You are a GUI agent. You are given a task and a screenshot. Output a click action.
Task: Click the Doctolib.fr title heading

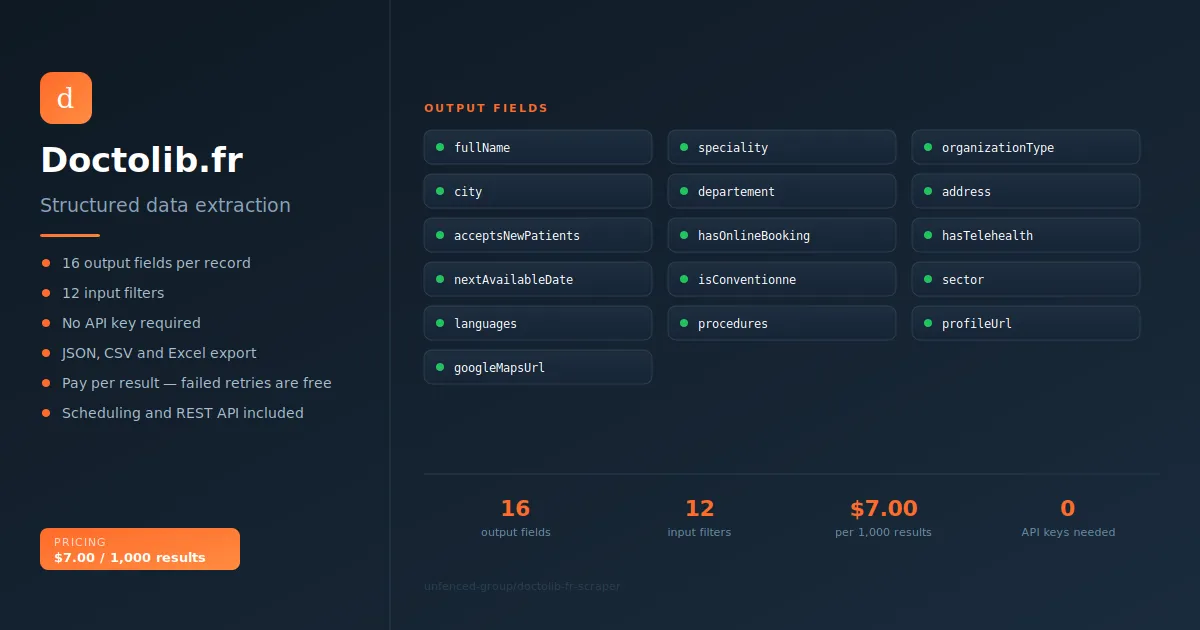pyautogui.click(x=141, y=160)
